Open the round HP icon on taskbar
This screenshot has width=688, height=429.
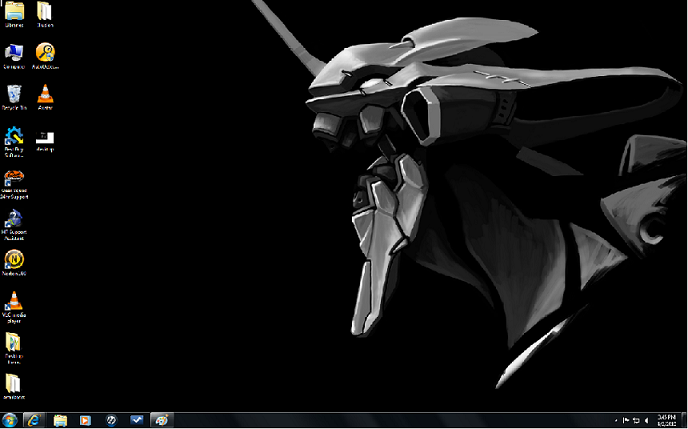[111, 420]
